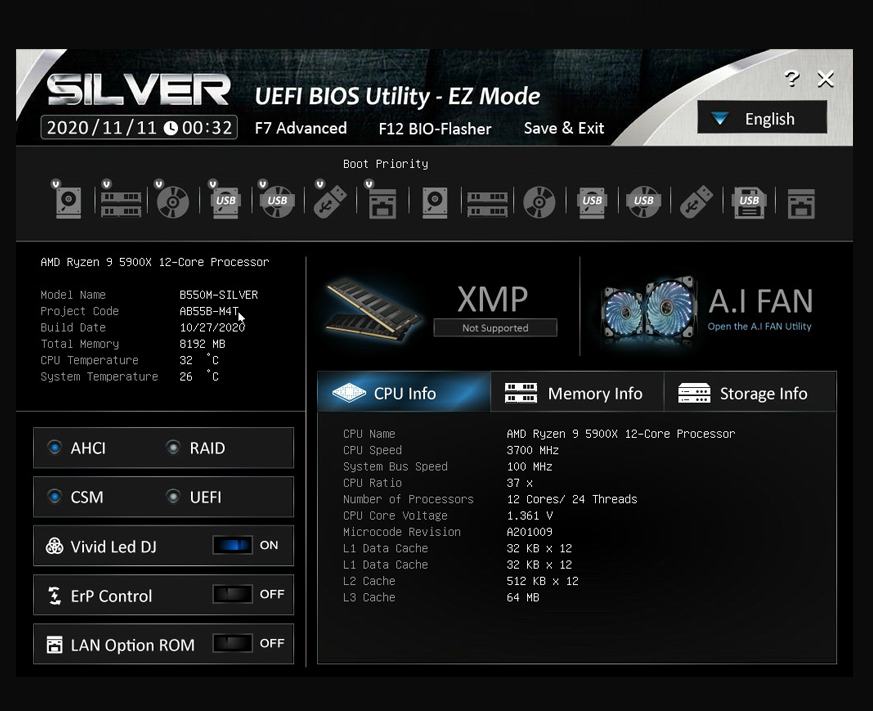Select the unmarked RAID drives boot icon
The image size is (873, 711).
click(x=487, y=204)
